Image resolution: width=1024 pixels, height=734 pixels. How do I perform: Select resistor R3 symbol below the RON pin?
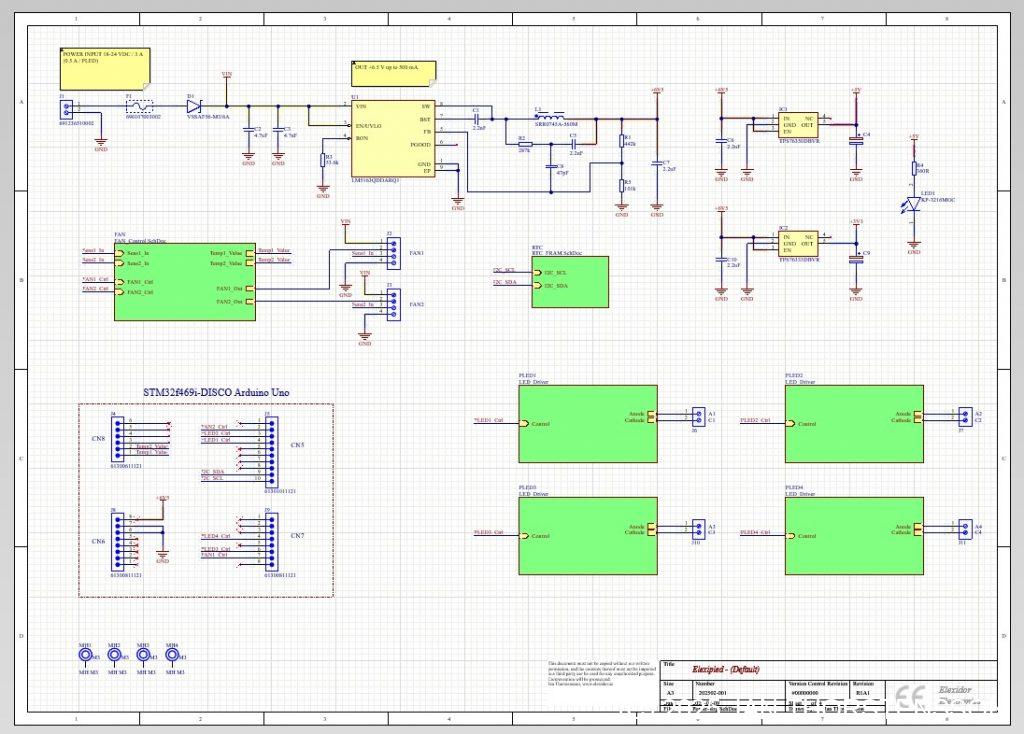323,159
